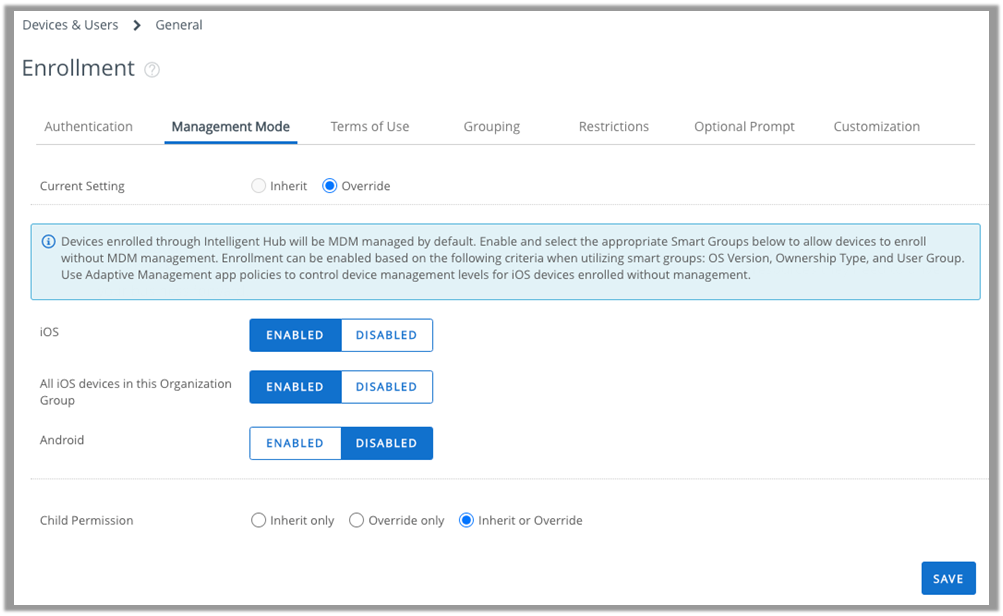Select Inherit for Current Setting
This screenshot has width=1003, height=616.
coord(259,186)
